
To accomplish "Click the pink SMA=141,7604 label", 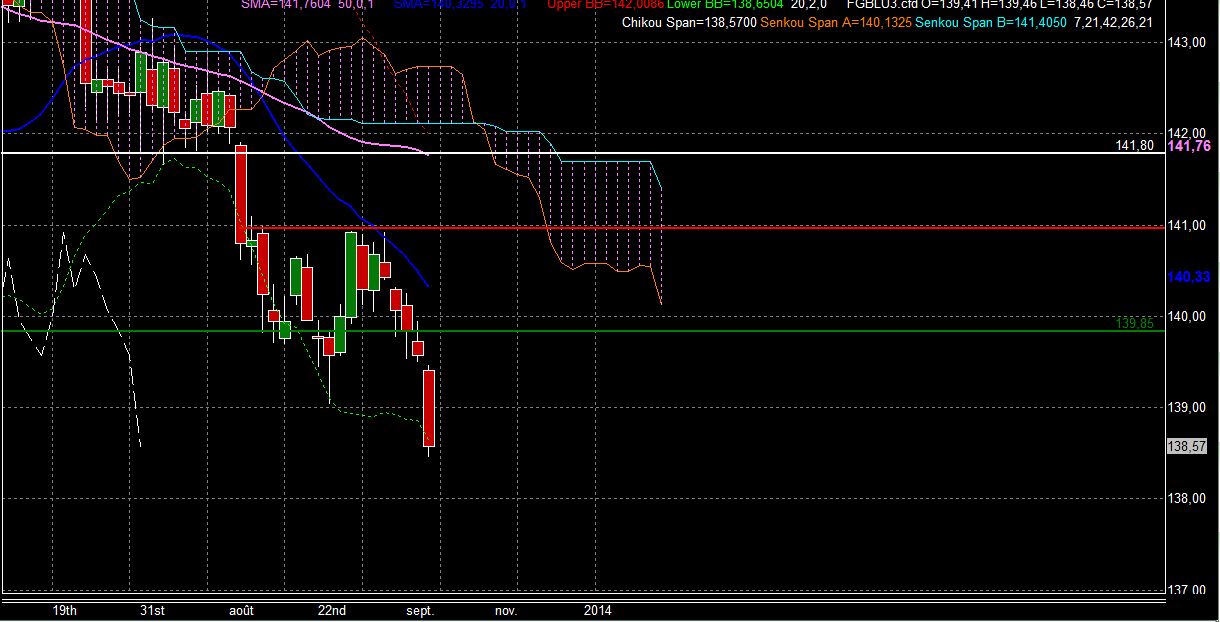I will pos(287,5).
